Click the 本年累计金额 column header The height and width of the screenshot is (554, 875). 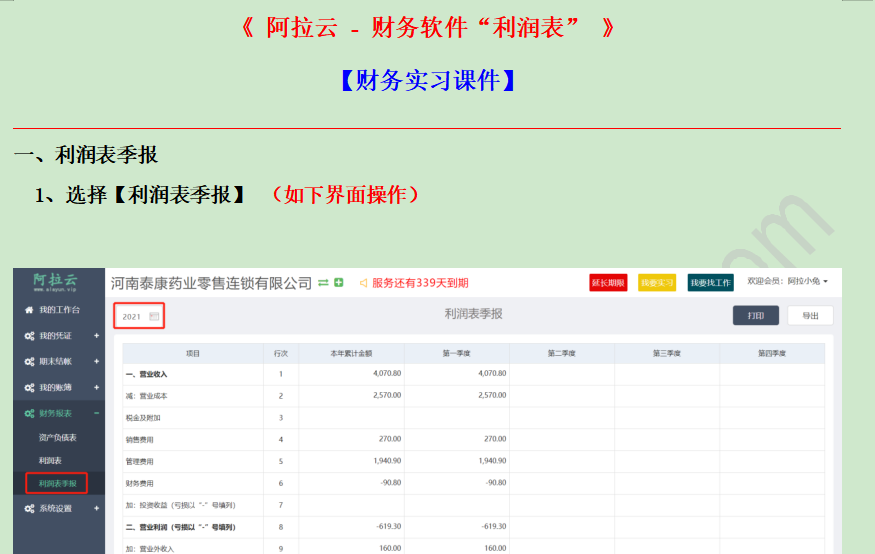[351, 353]
